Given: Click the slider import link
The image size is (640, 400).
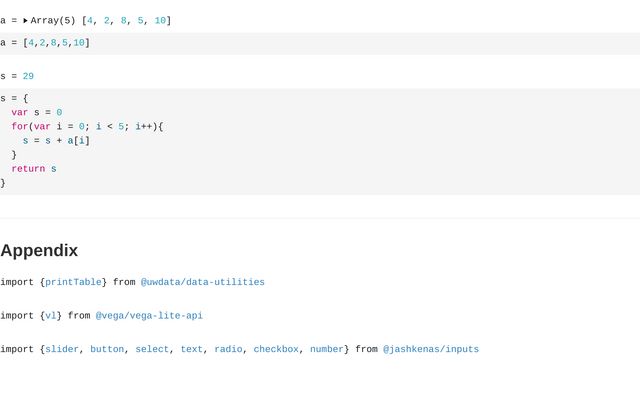Looking at the screenshot, I should (x=62, y=350).
